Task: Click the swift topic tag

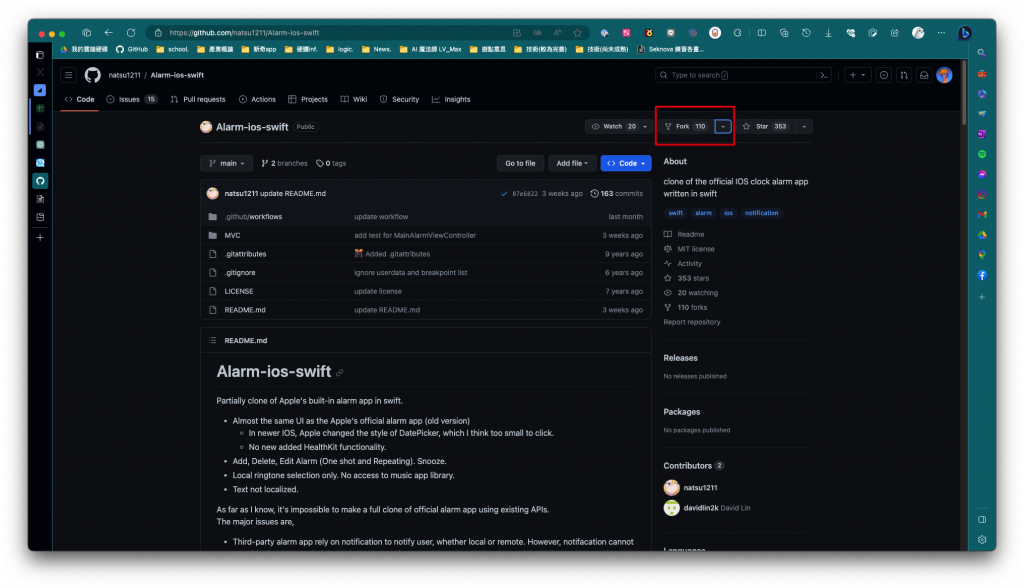Action: coord(675,213)
